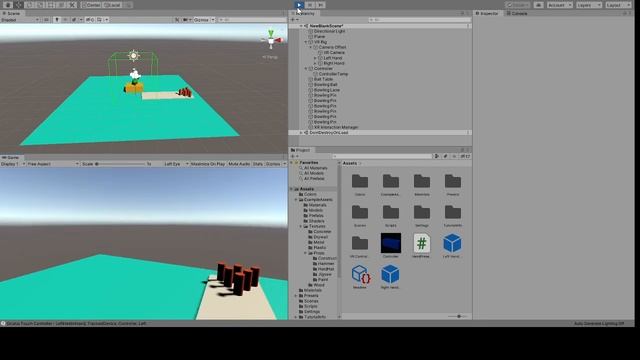Screen dimensions: 640x360
Task: Switch to the Project tab
Action: (x=301, y=150)
